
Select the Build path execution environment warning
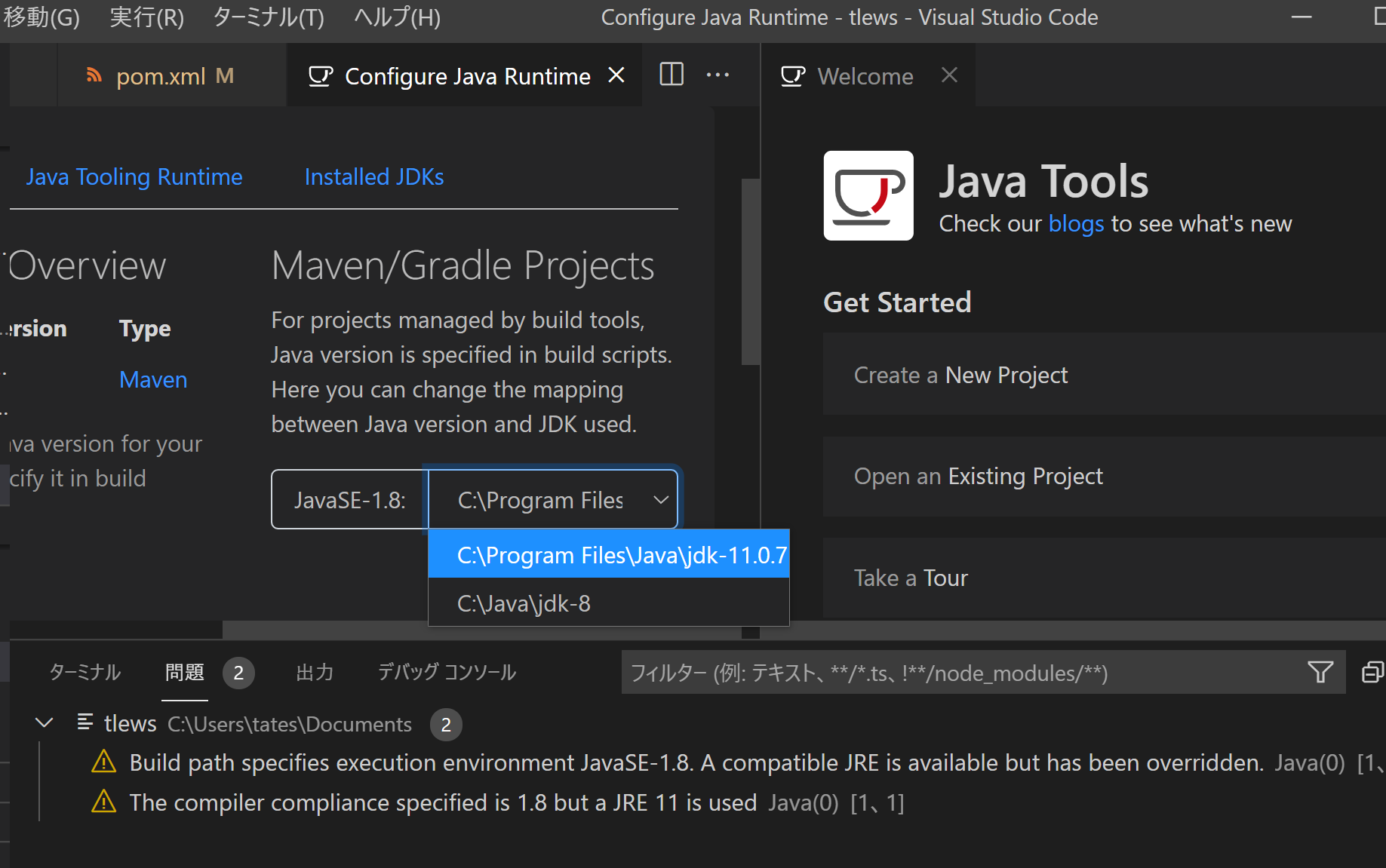click(x=696, y=762)
